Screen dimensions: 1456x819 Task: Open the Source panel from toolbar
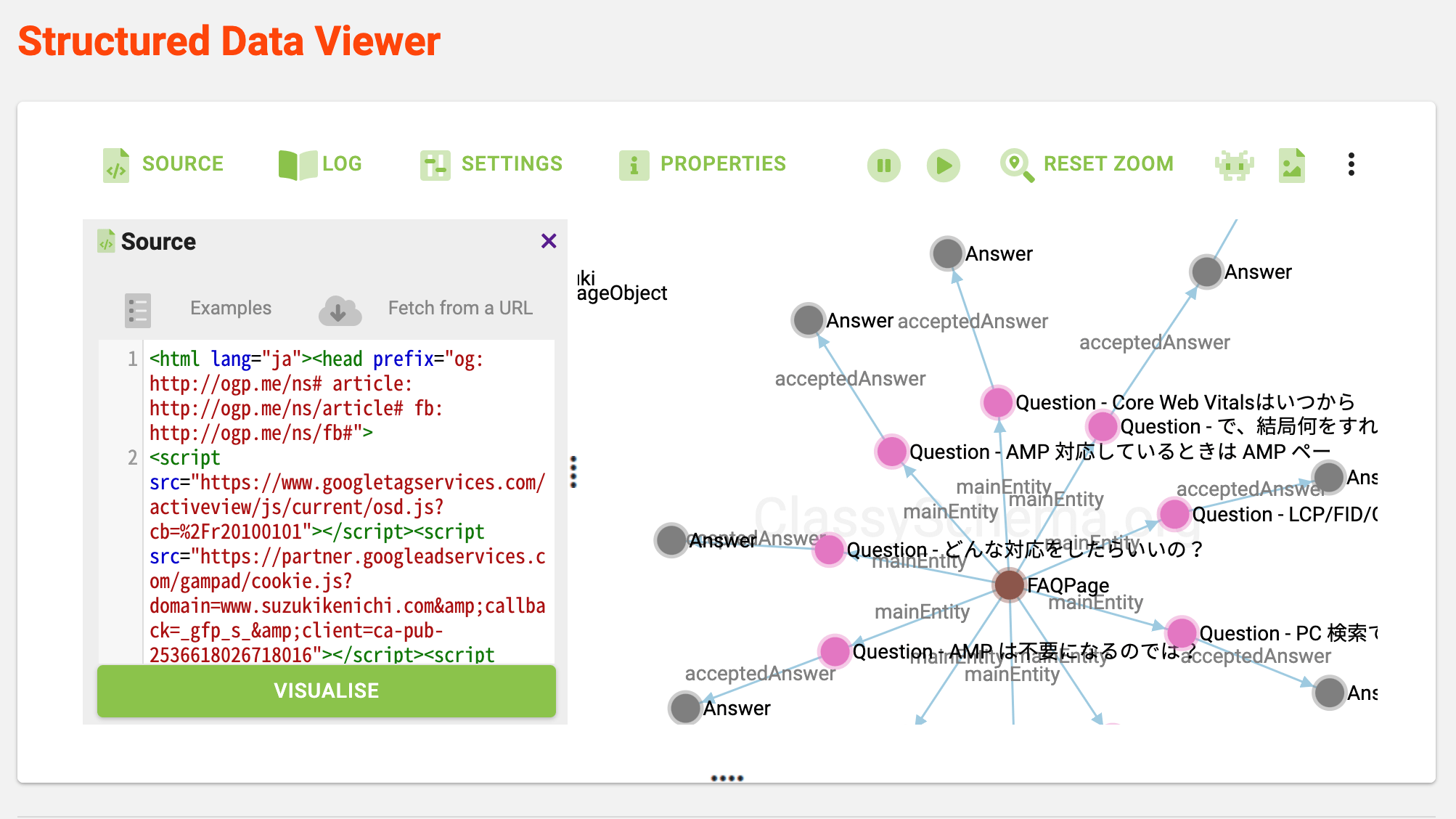[163, 165]
